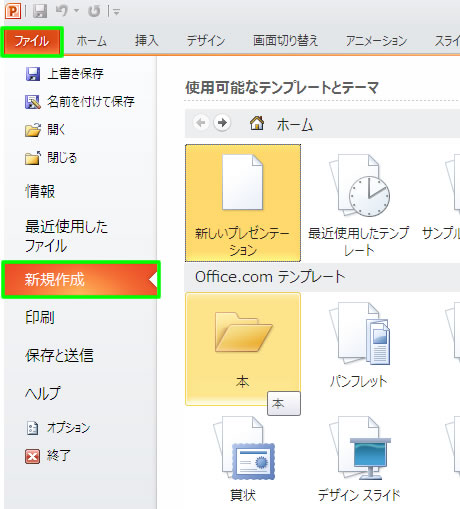Viewport: 460px width, 509px height.
Task: Click the 使用可能なテンプレートとテーマ heading
Action: [x=282, y=88]
